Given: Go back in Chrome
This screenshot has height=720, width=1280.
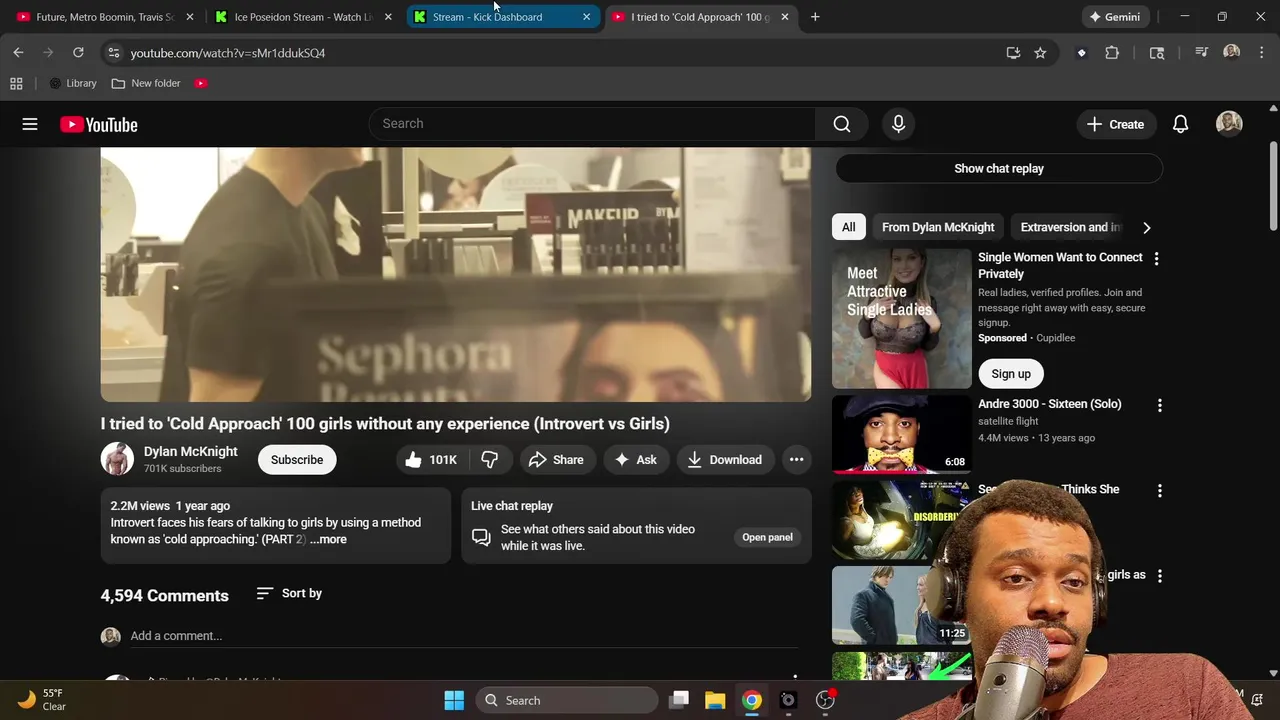Looking at the screenshot, I should coord(18,53).
